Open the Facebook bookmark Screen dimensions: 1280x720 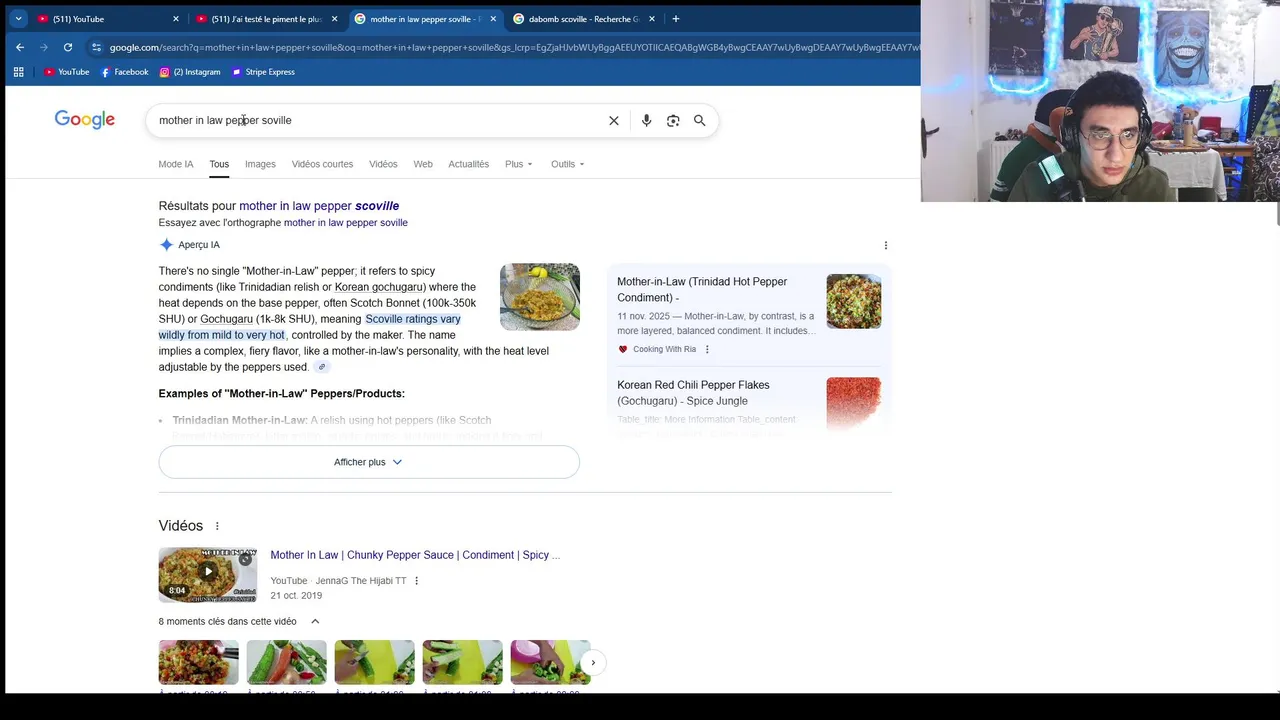pos(124,72)
